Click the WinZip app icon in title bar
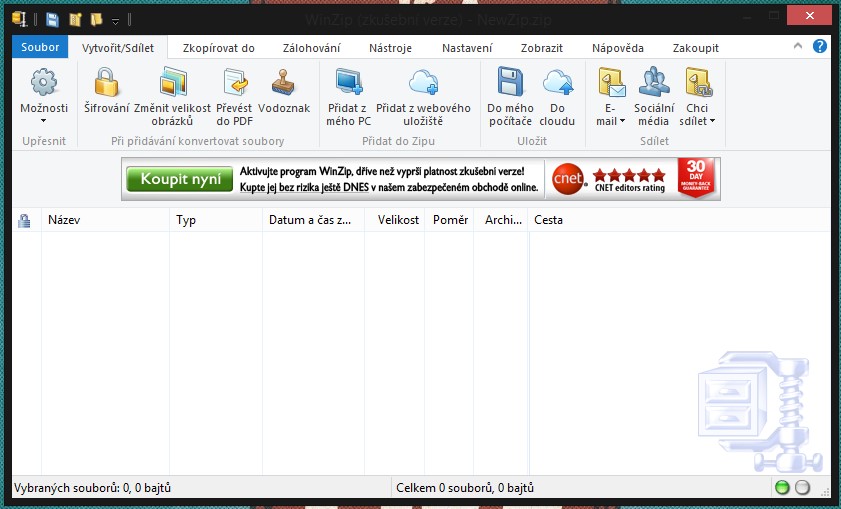The image size is (841, 509). [20, 19]
